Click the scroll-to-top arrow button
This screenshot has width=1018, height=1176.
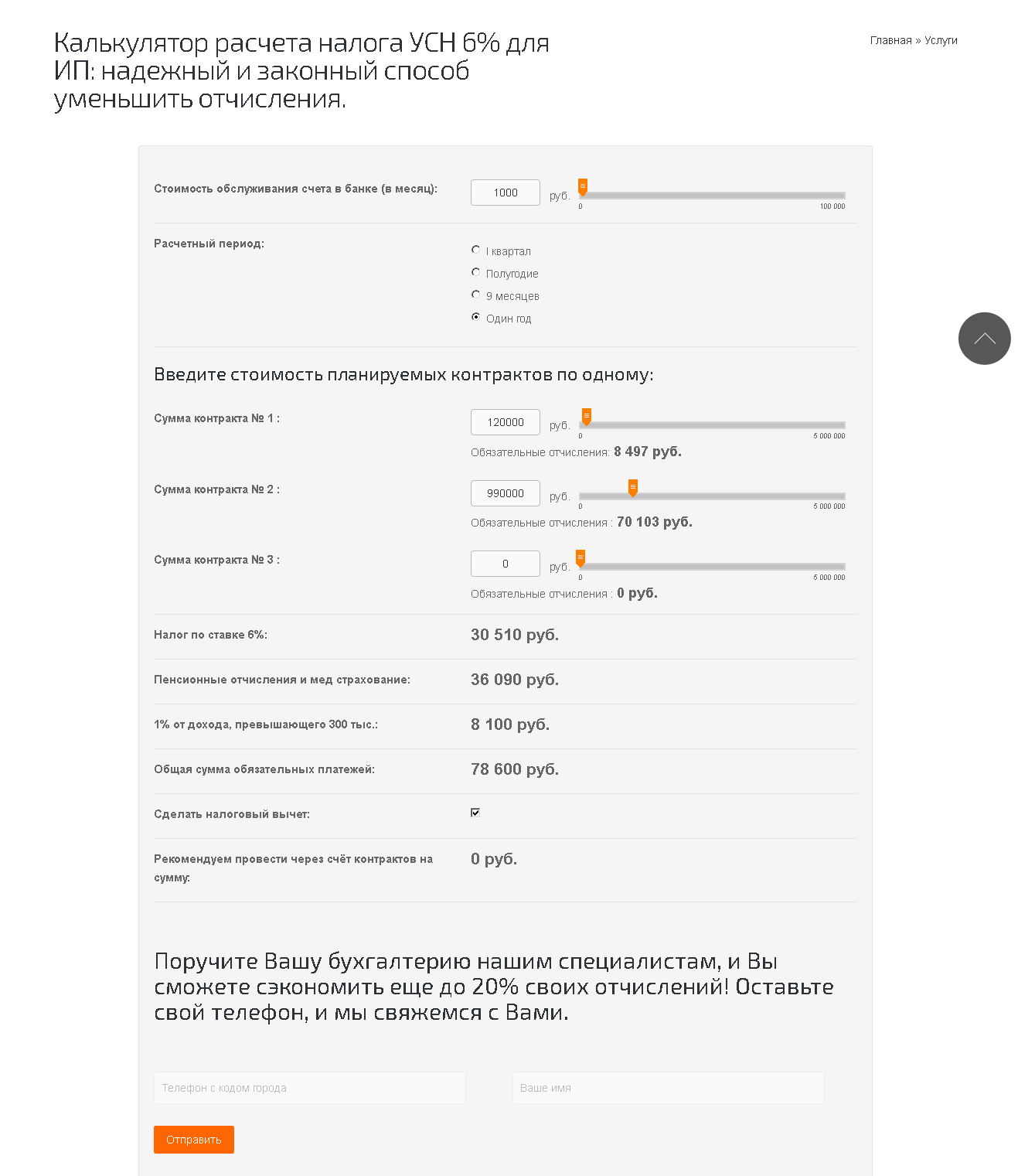(984, 339)
